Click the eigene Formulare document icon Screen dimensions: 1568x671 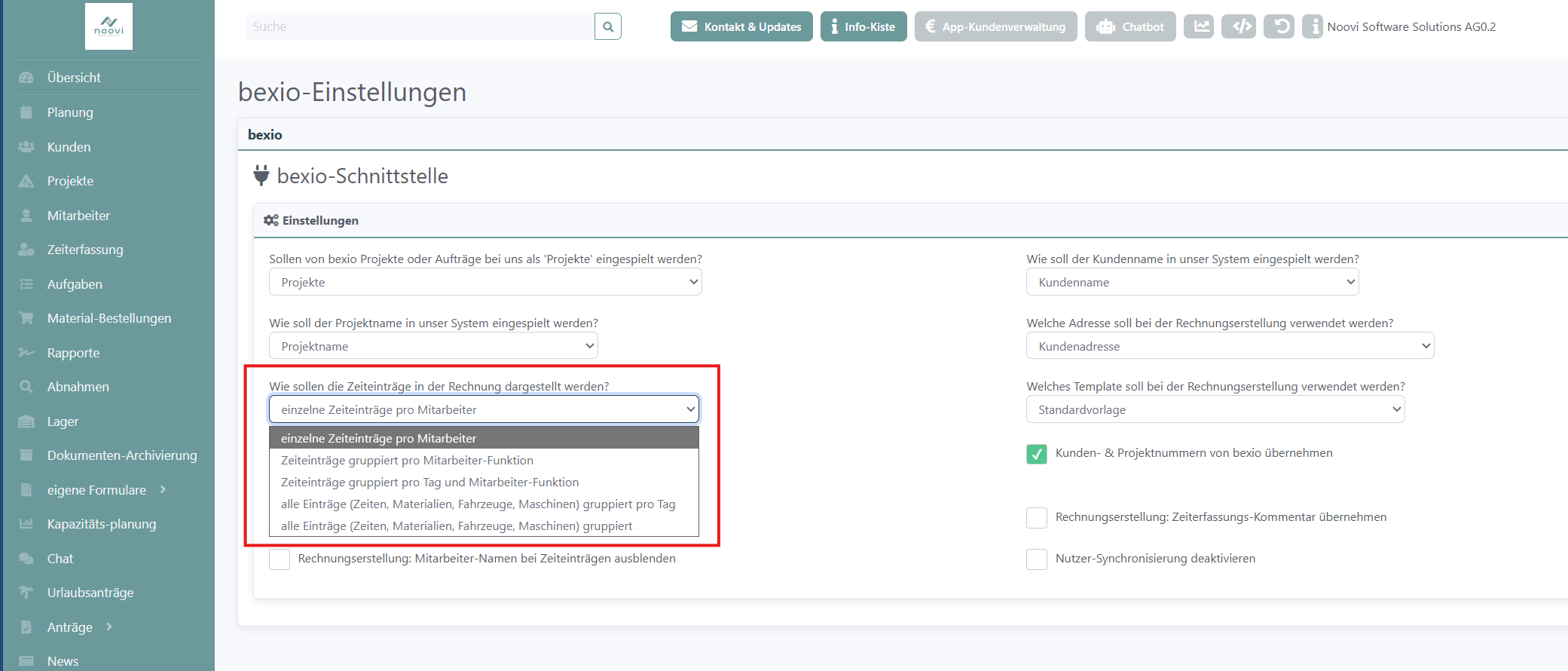(26, 490)
